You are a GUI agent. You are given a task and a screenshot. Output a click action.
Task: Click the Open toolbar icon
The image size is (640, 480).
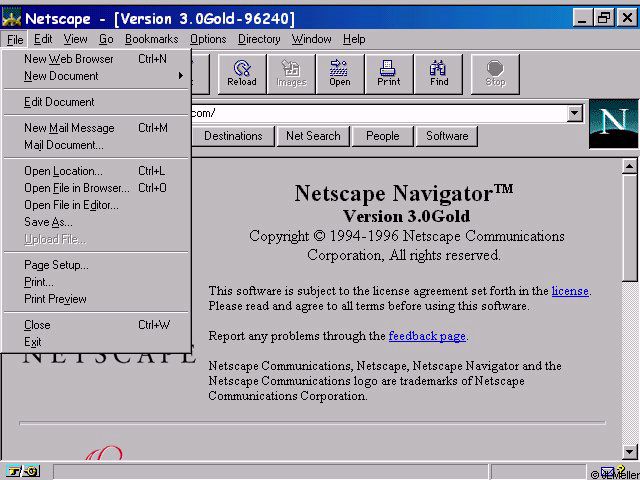[340, 74]
